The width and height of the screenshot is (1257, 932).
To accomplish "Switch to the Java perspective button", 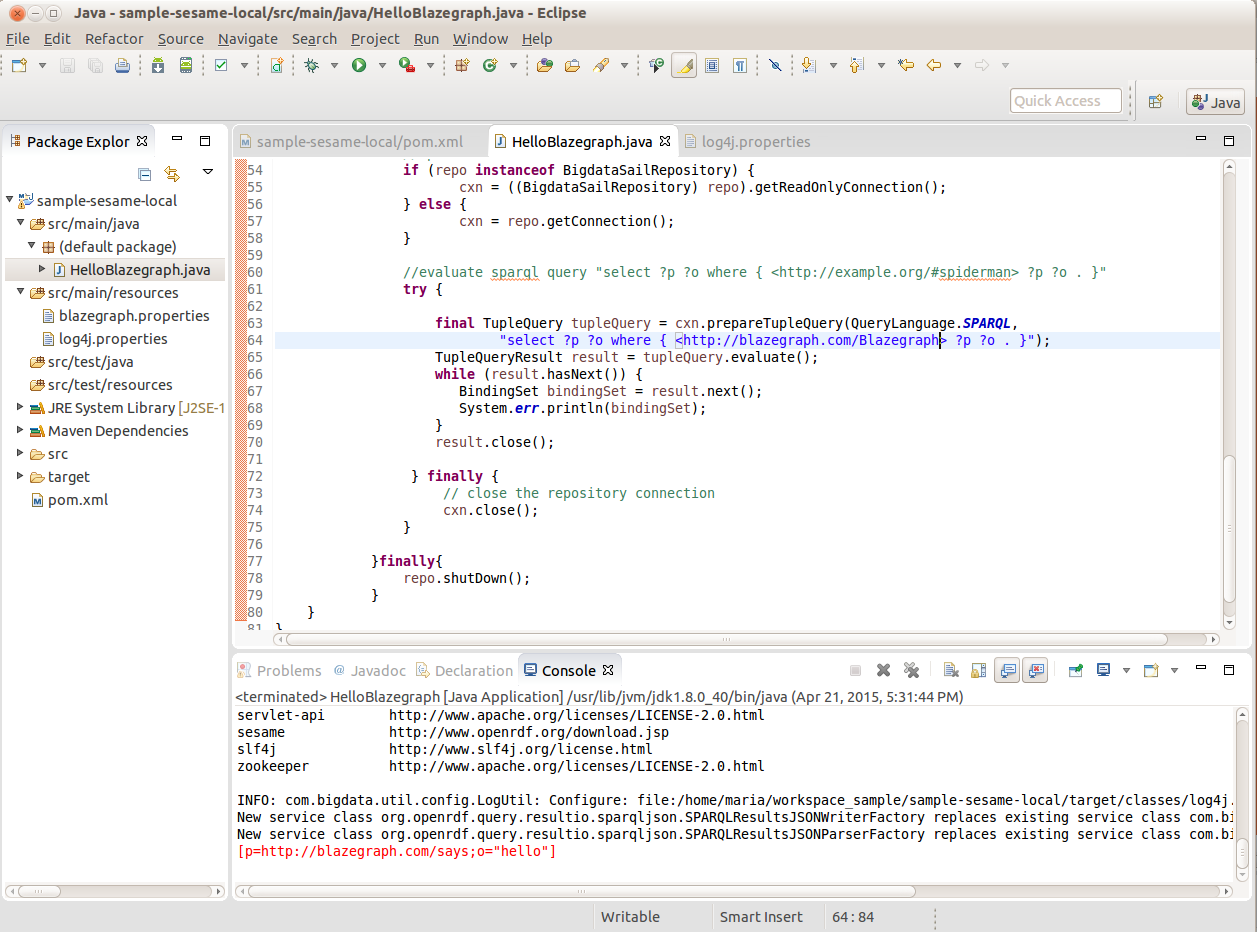I will (1214, 101).
